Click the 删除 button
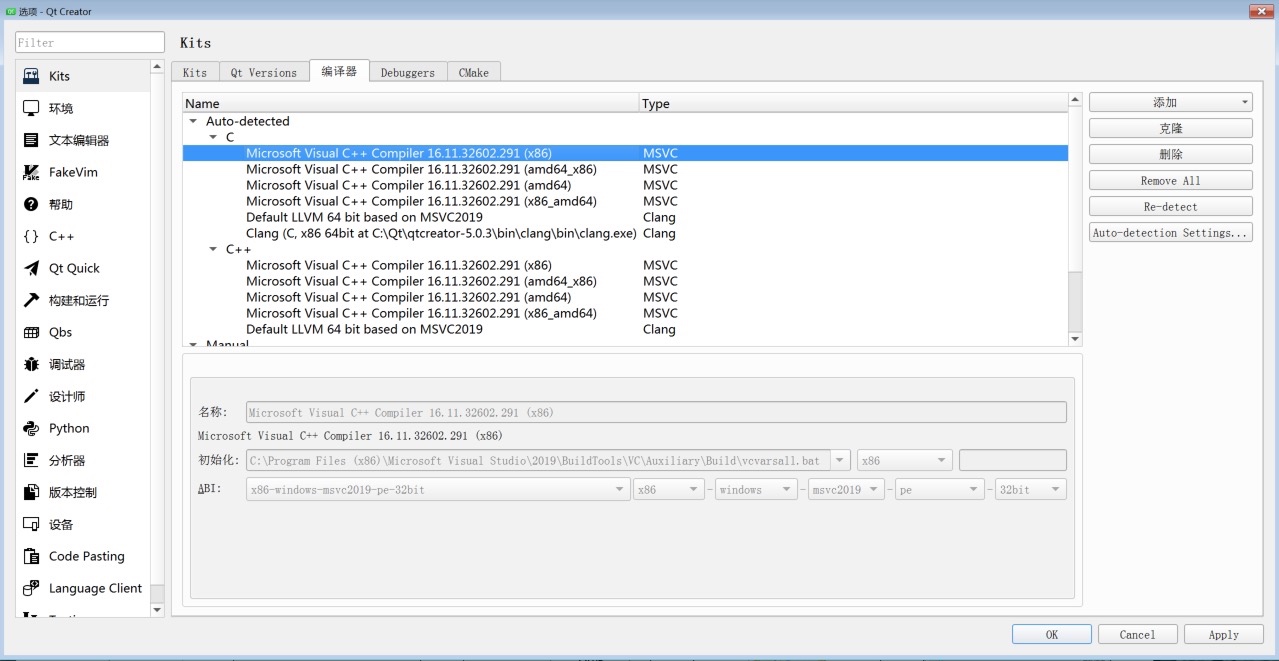Viewport: 1279px width, 661px height. [1171, 154]
